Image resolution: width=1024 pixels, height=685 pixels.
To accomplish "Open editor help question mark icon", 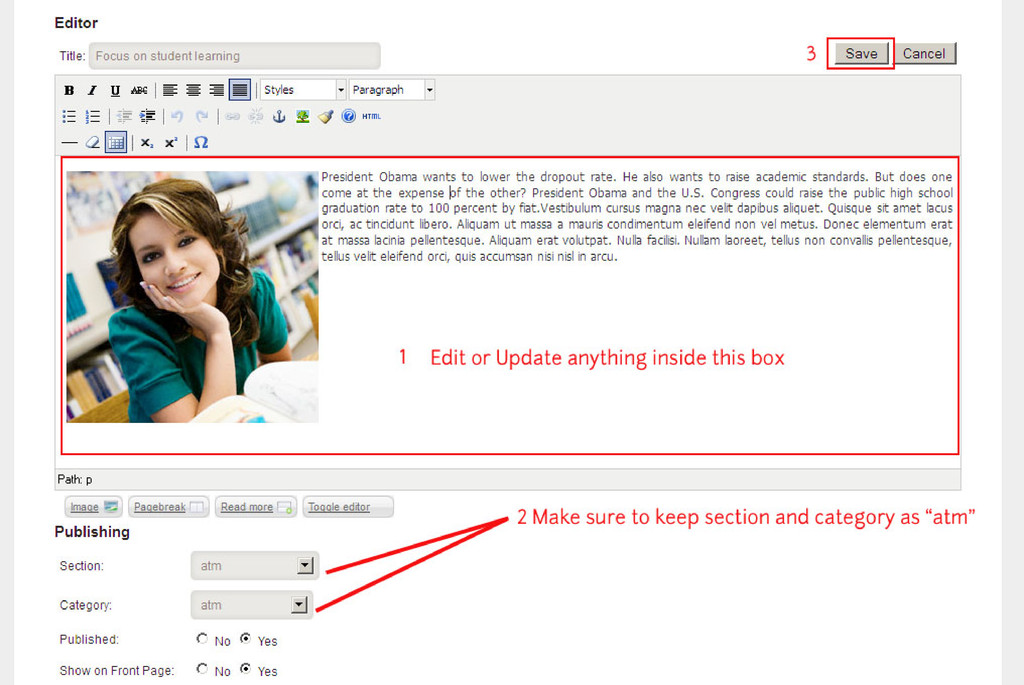I will coord(349,116).
